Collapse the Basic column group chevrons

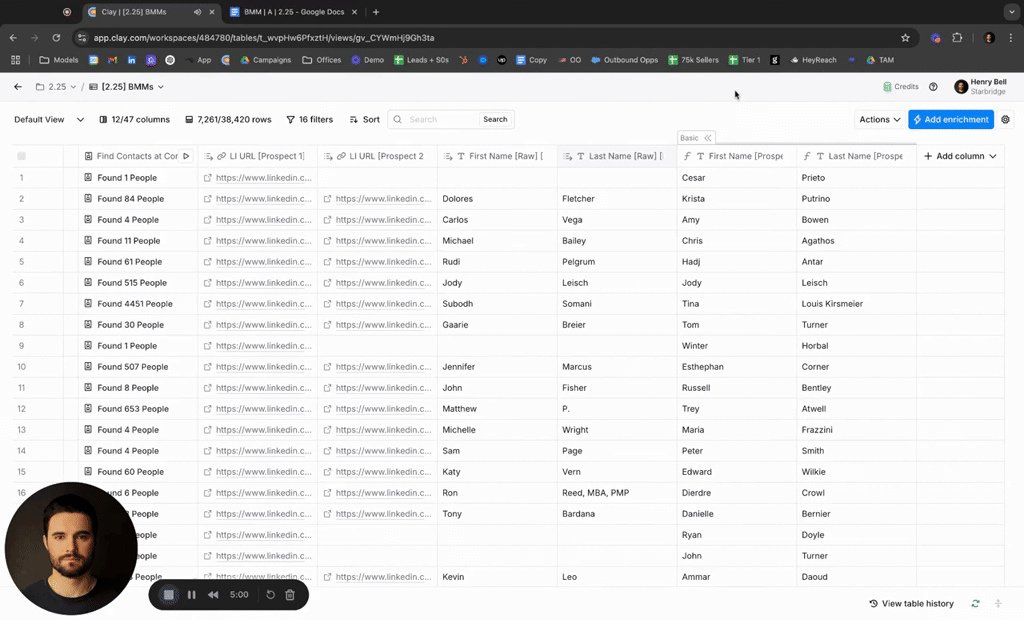[708, 138]
